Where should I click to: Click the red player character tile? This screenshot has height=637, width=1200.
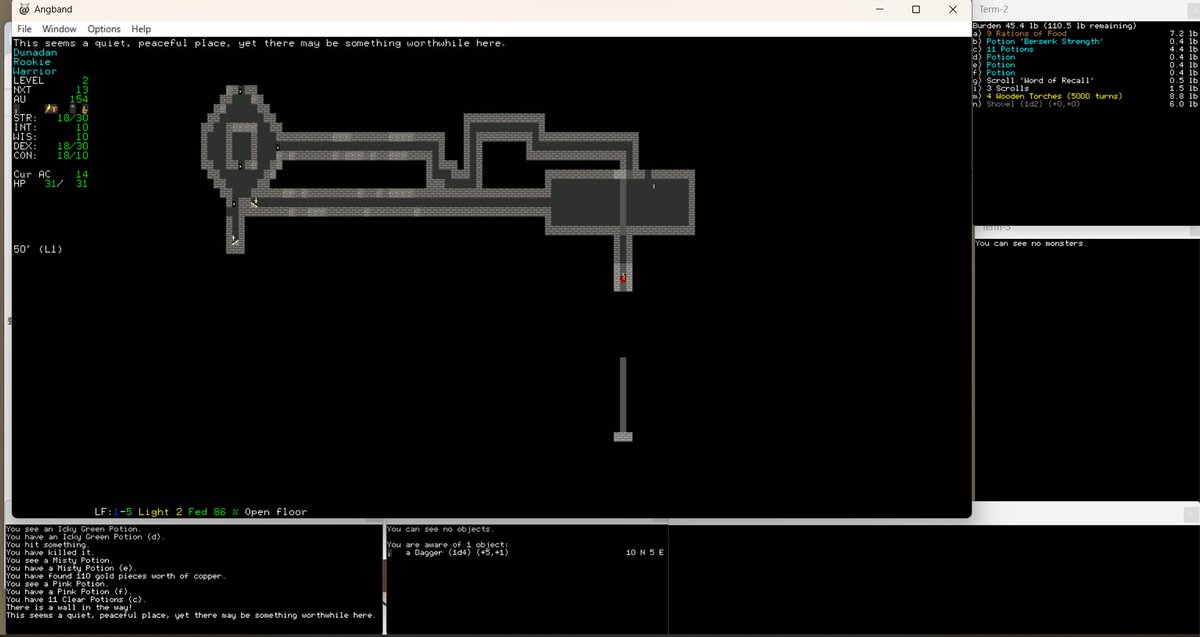(623, 278)
